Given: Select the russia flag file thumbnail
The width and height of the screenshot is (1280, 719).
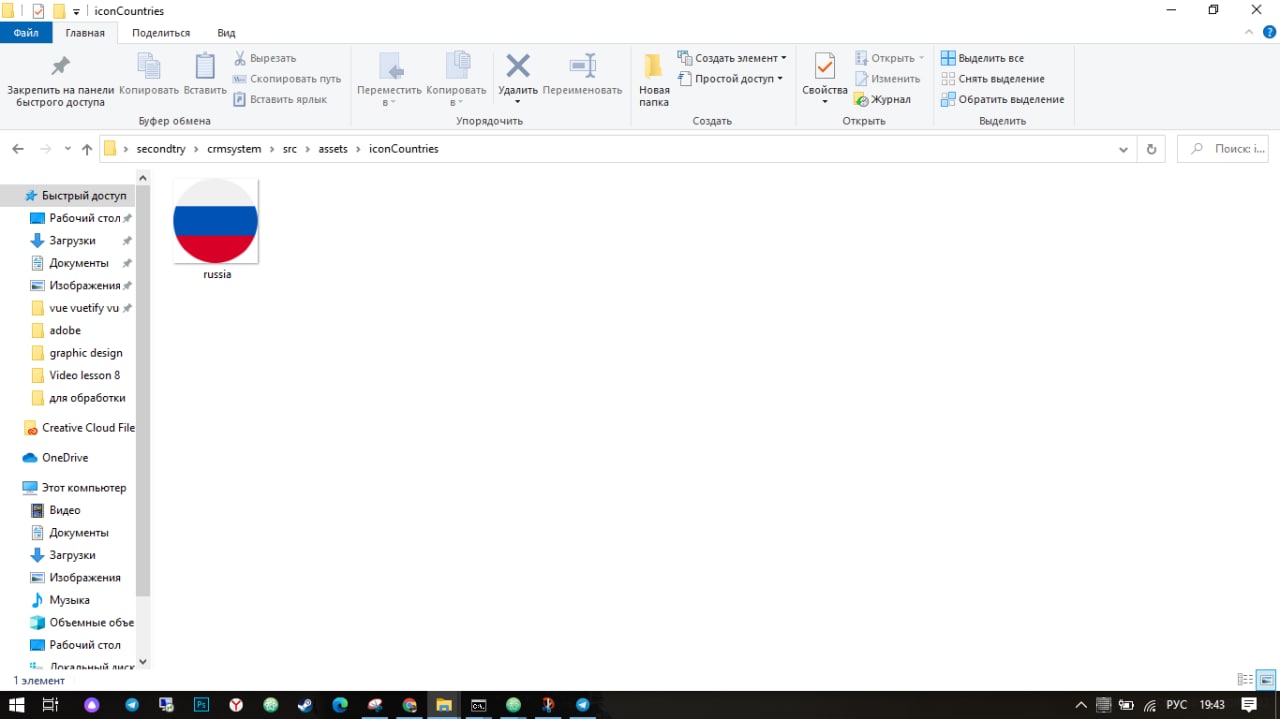Looking at the screenshot, I should click(216, 221).
